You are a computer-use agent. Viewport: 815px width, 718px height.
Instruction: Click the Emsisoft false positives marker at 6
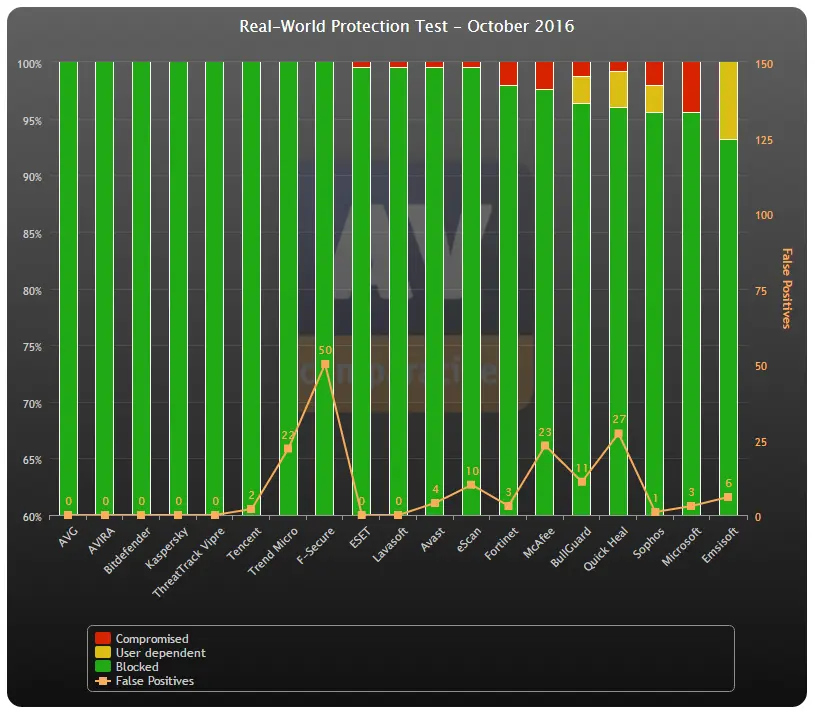[x=728, y=497]
